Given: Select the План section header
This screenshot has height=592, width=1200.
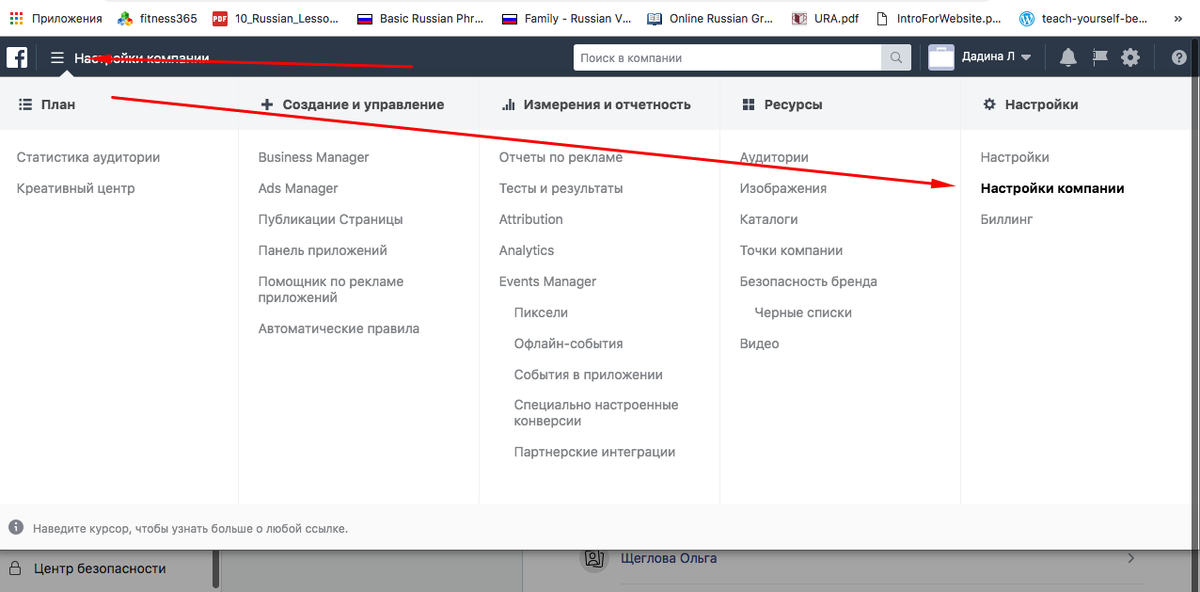Looking at the screenshot, I should 47,104.
